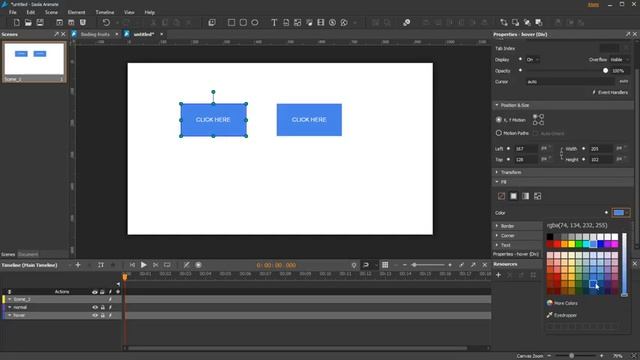Screen dimensions: 640x360
Task: Select the Ellipse drawing tool
Action: [255, 23]
